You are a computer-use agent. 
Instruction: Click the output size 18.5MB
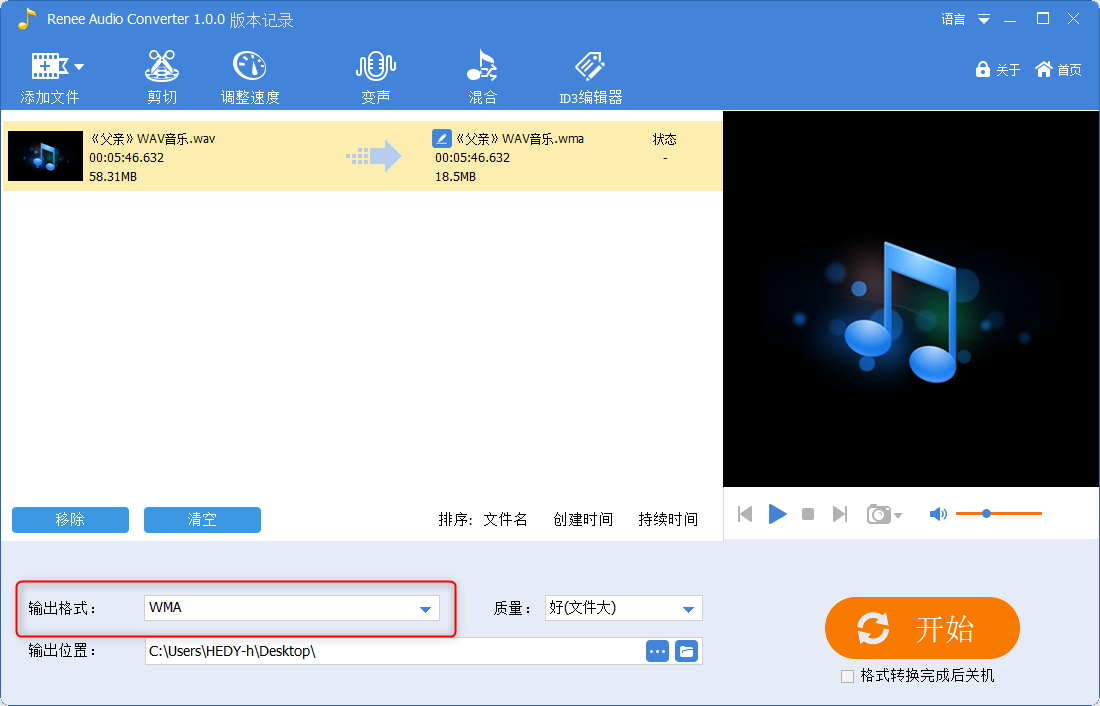coord(455,176)
